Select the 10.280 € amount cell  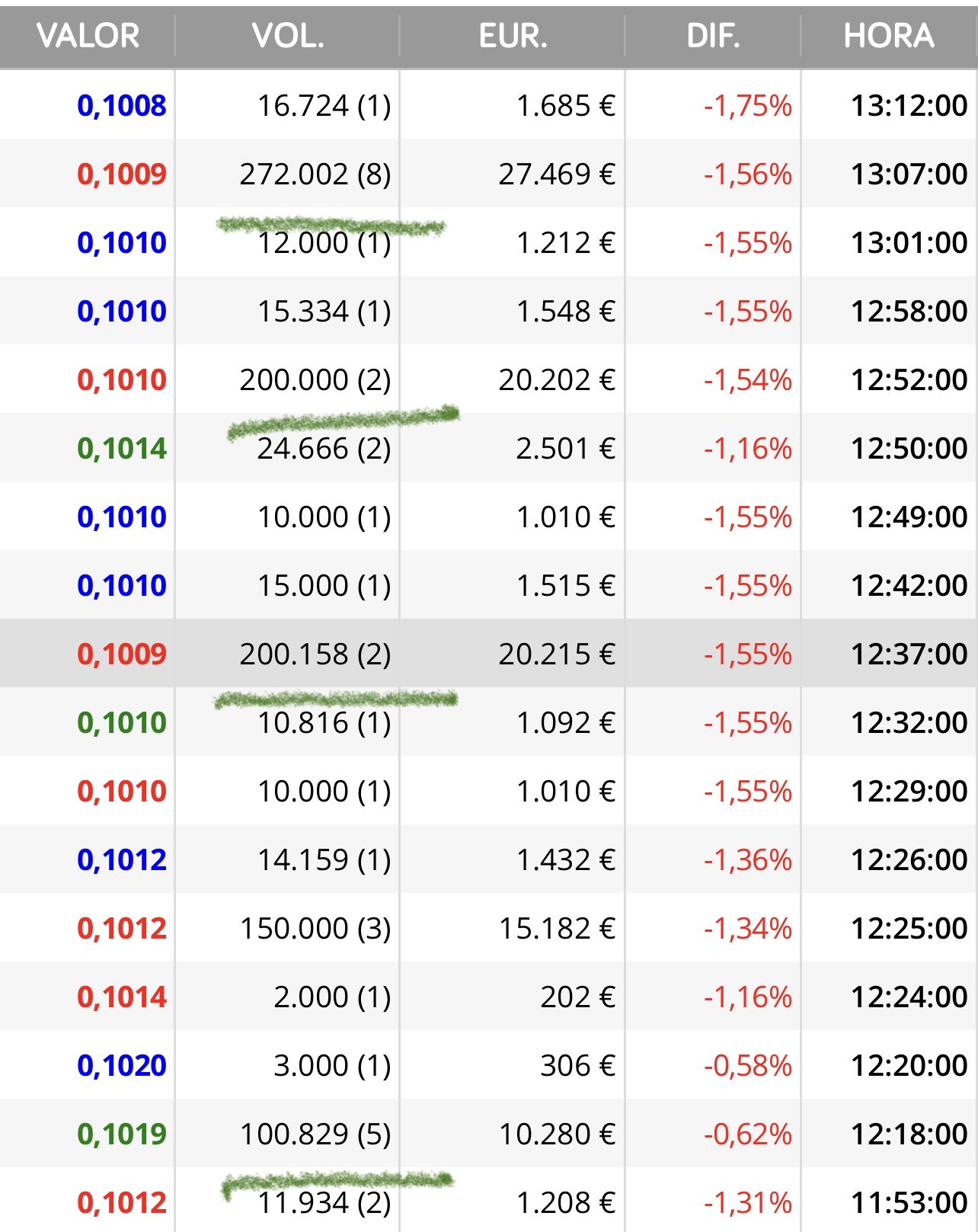point(557,1134)
